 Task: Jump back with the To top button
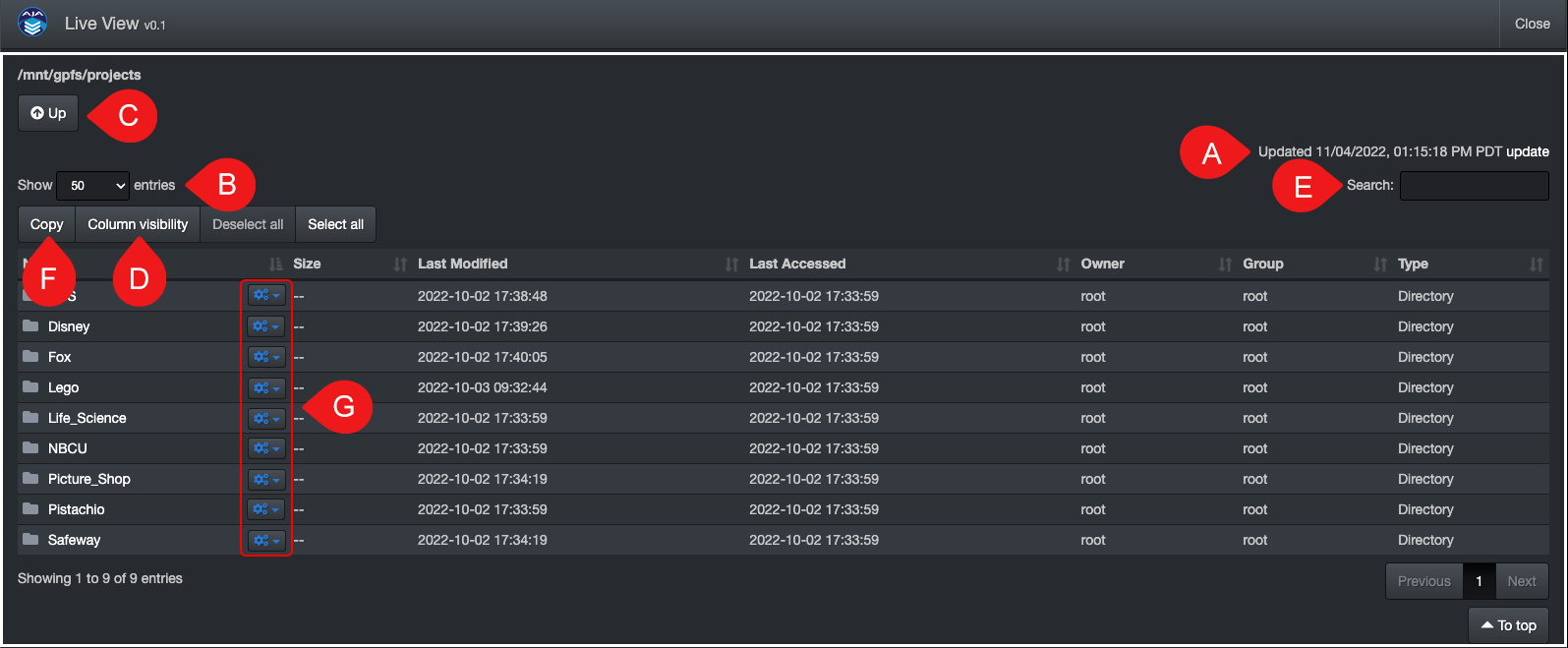(1508, 625)
